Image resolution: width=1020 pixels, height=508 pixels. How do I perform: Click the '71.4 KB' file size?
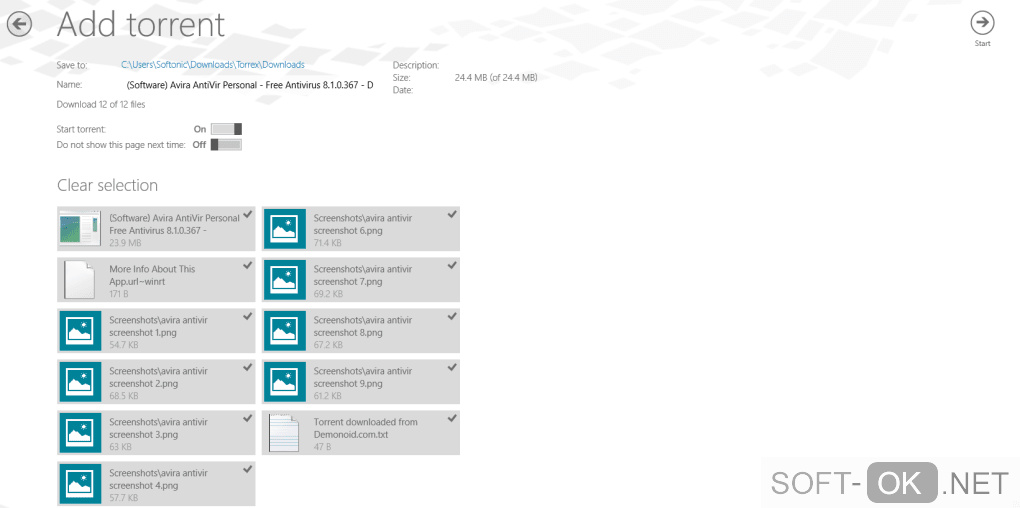point(328,243)
